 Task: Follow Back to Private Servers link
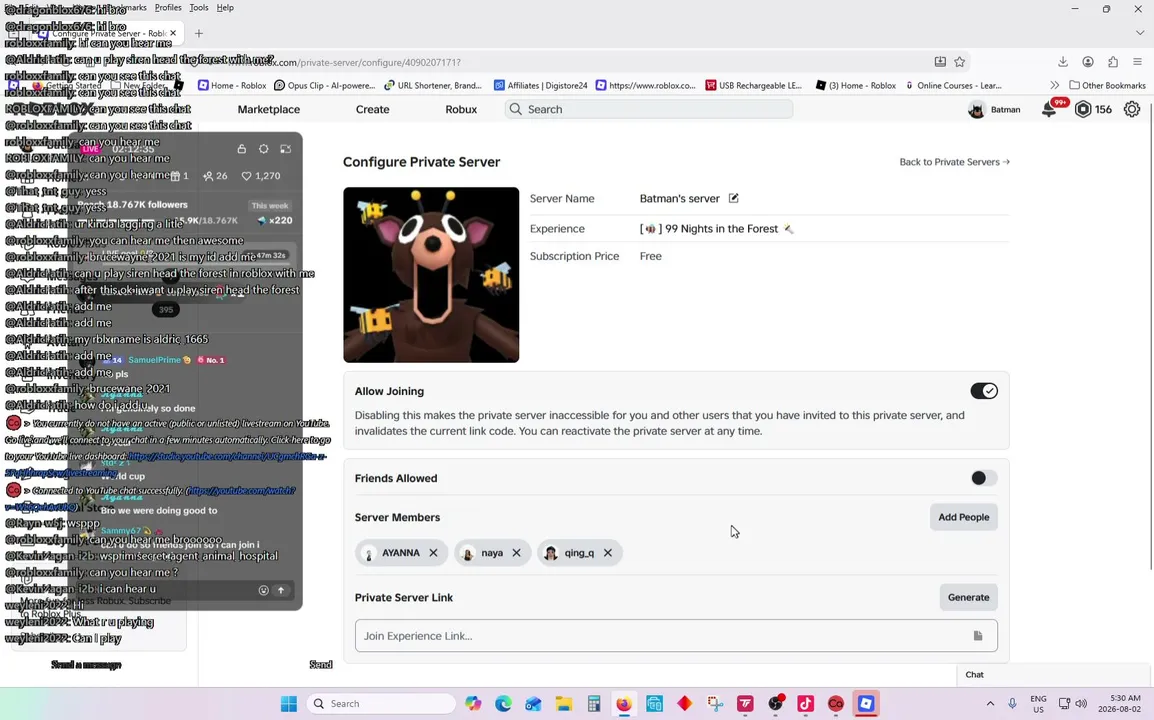point(955,162)
